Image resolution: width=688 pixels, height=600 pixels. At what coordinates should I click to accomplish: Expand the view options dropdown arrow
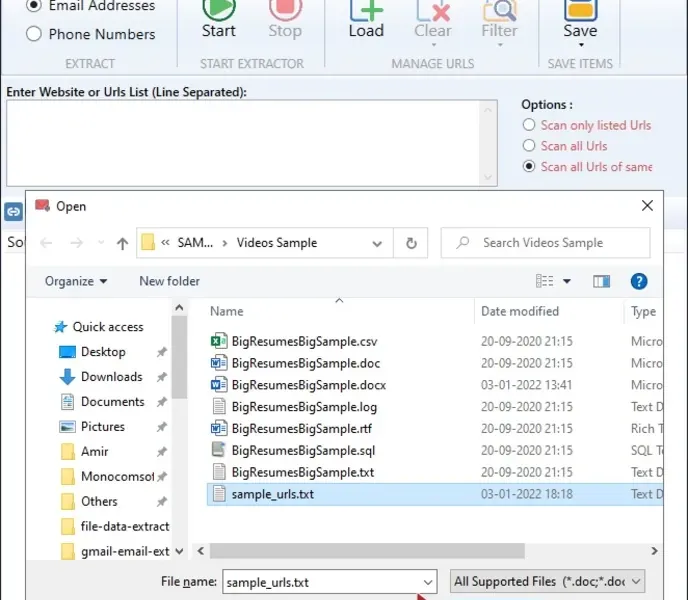point(567,281)
